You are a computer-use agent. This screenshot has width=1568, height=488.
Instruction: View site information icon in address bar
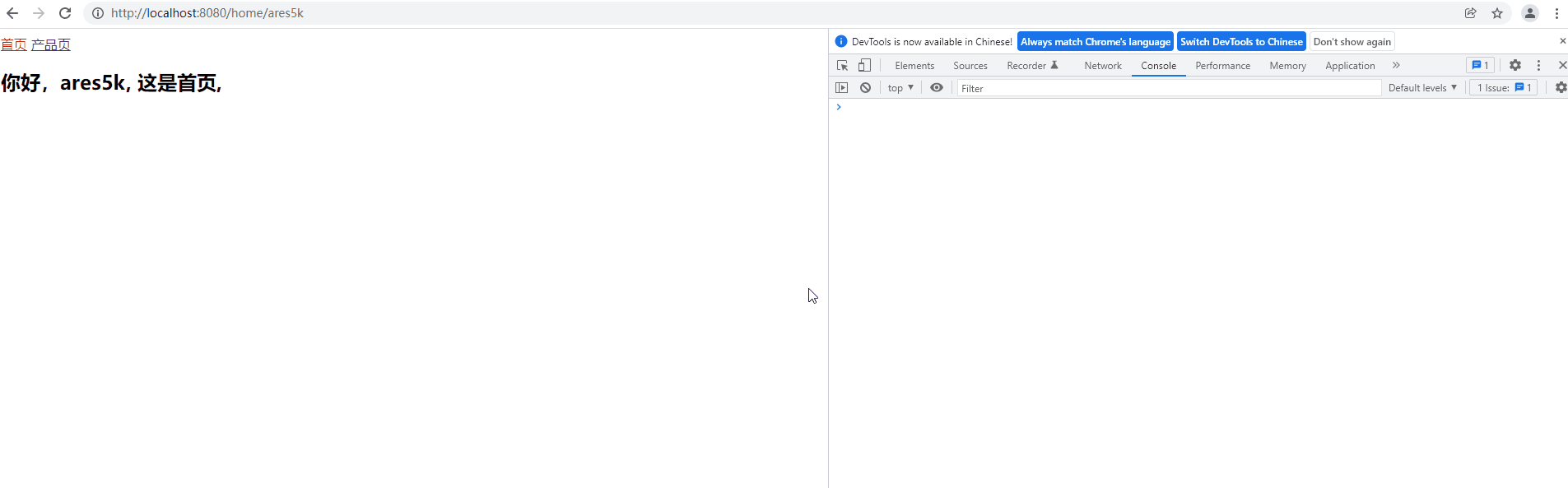pyautogui.click(x=98, y=13)
